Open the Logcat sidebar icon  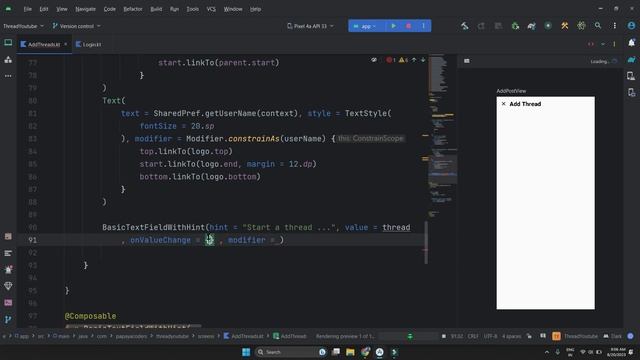[x=8, y=253]
